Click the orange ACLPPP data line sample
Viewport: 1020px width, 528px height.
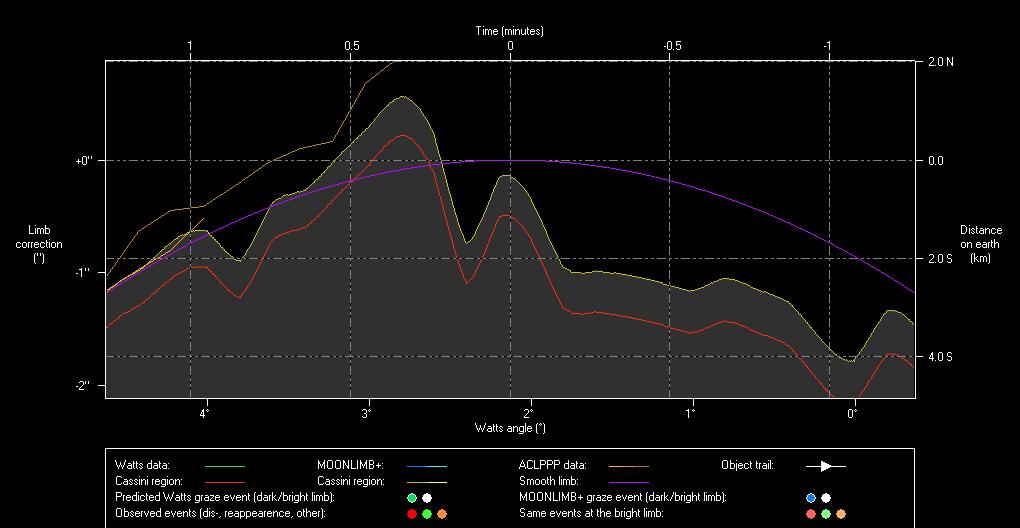point(628,466)
